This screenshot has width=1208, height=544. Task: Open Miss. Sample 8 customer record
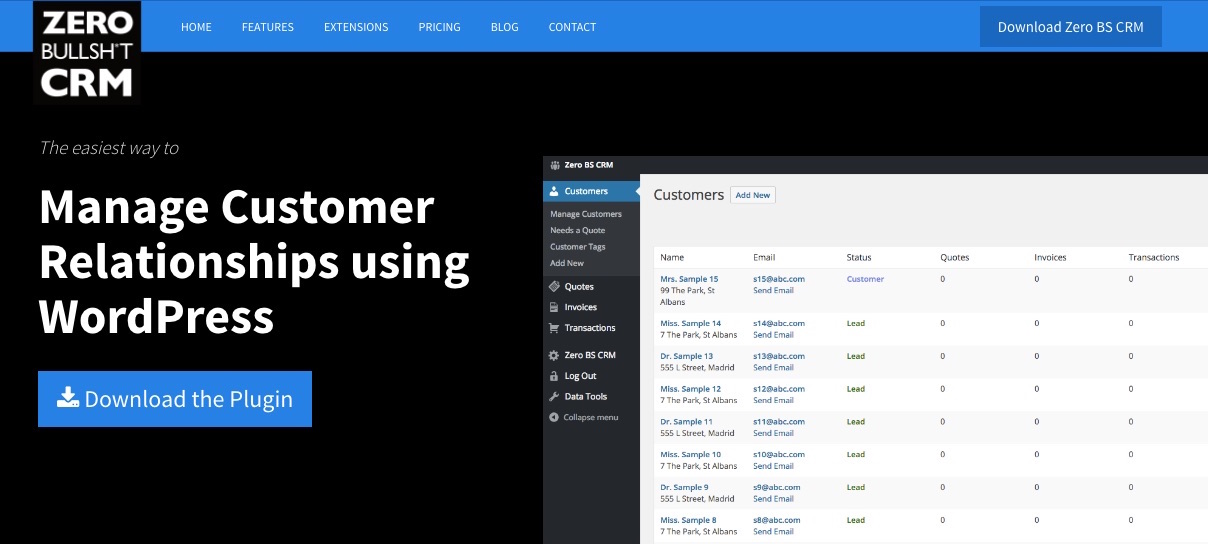[689, 520]
